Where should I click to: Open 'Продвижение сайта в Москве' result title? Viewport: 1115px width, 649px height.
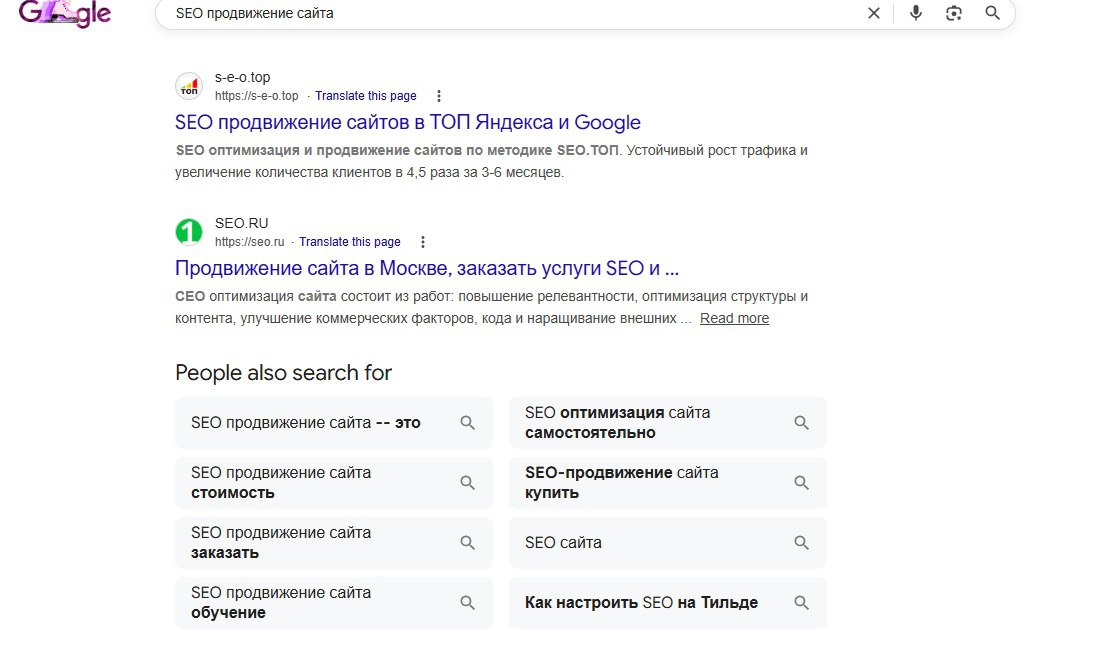(427, 268)
